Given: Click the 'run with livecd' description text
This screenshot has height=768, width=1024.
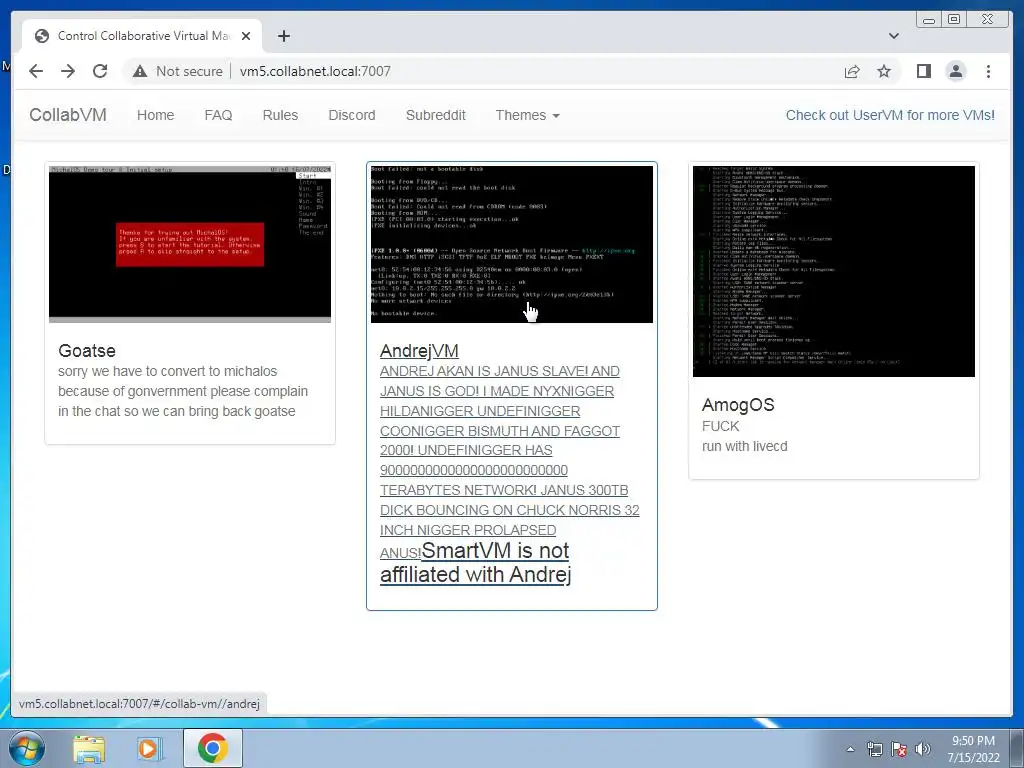Looking at the screenshot, I should tap(744, 446).
